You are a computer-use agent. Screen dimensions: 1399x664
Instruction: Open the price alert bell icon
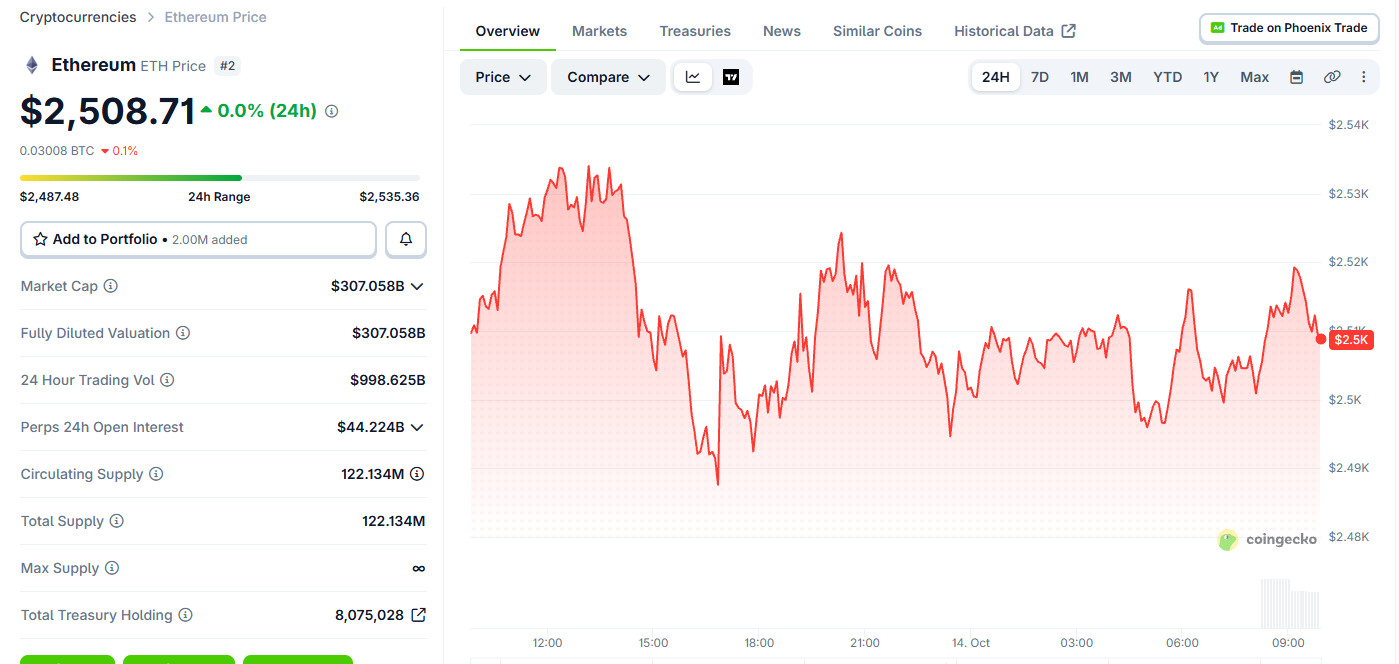point(406,240)
